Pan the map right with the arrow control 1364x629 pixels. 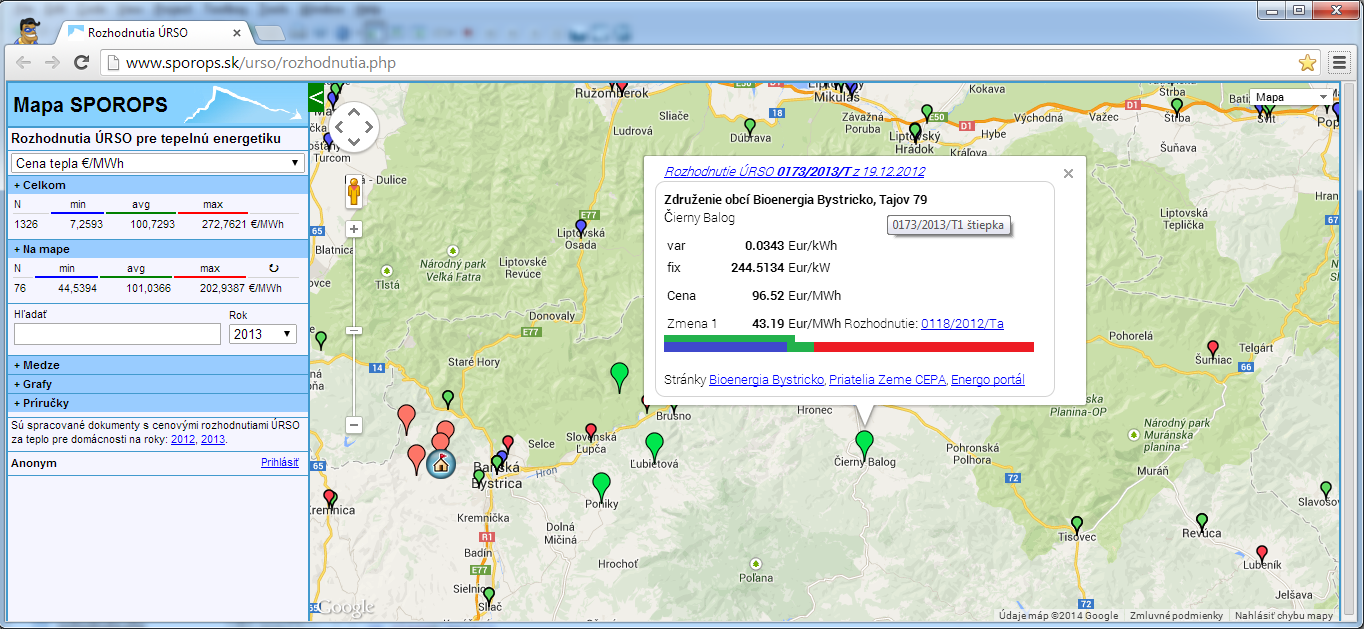[x=370, y=127]
